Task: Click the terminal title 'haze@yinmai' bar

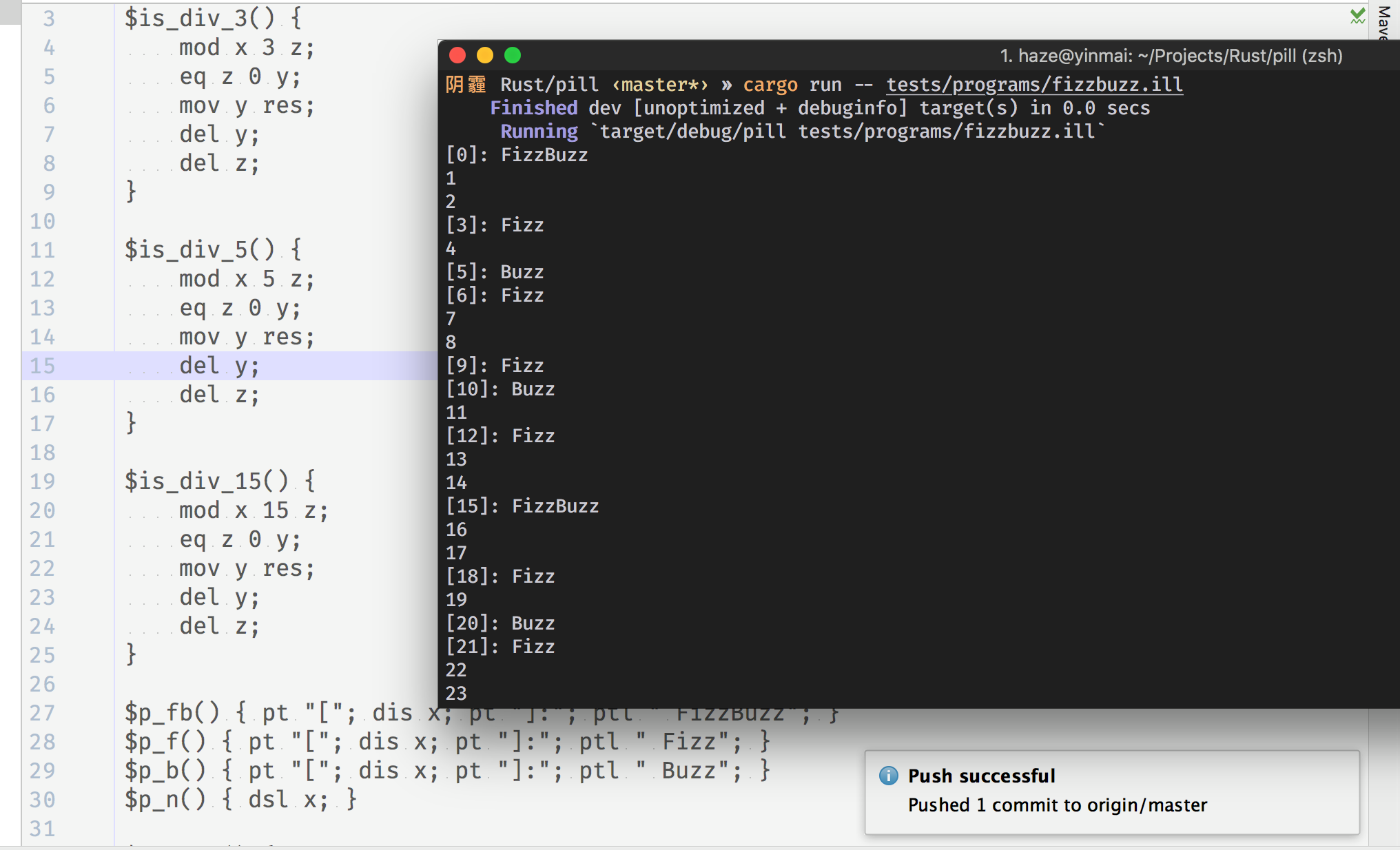Action: (1171, 56)
